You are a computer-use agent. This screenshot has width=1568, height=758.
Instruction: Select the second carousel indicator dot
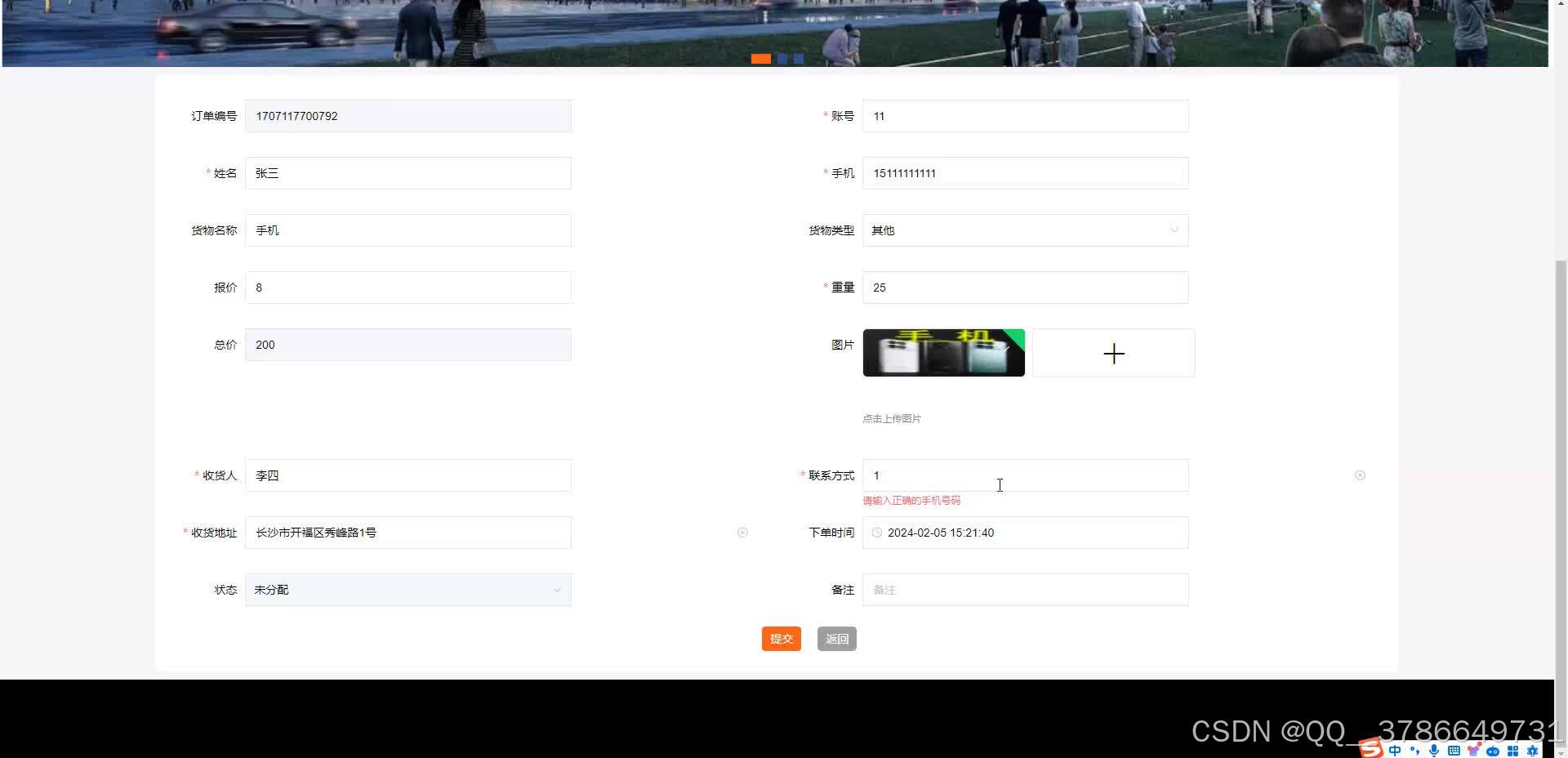782,59
